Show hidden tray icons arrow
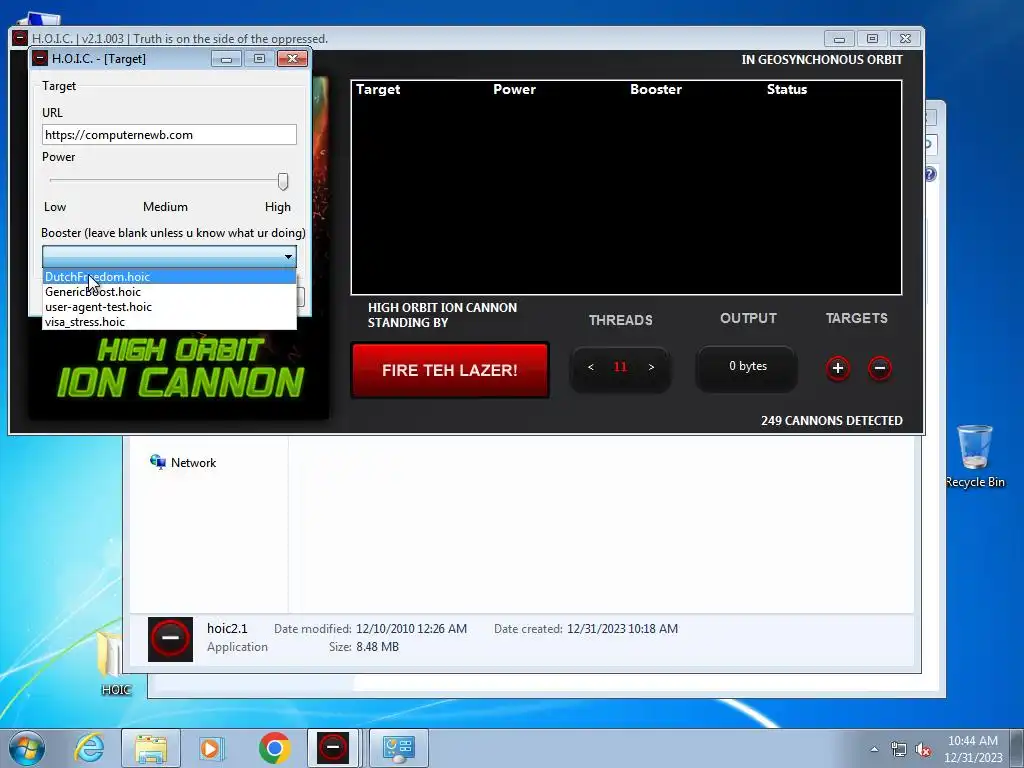The width and height of the screenshot is (1024, 768). (874, 749)
